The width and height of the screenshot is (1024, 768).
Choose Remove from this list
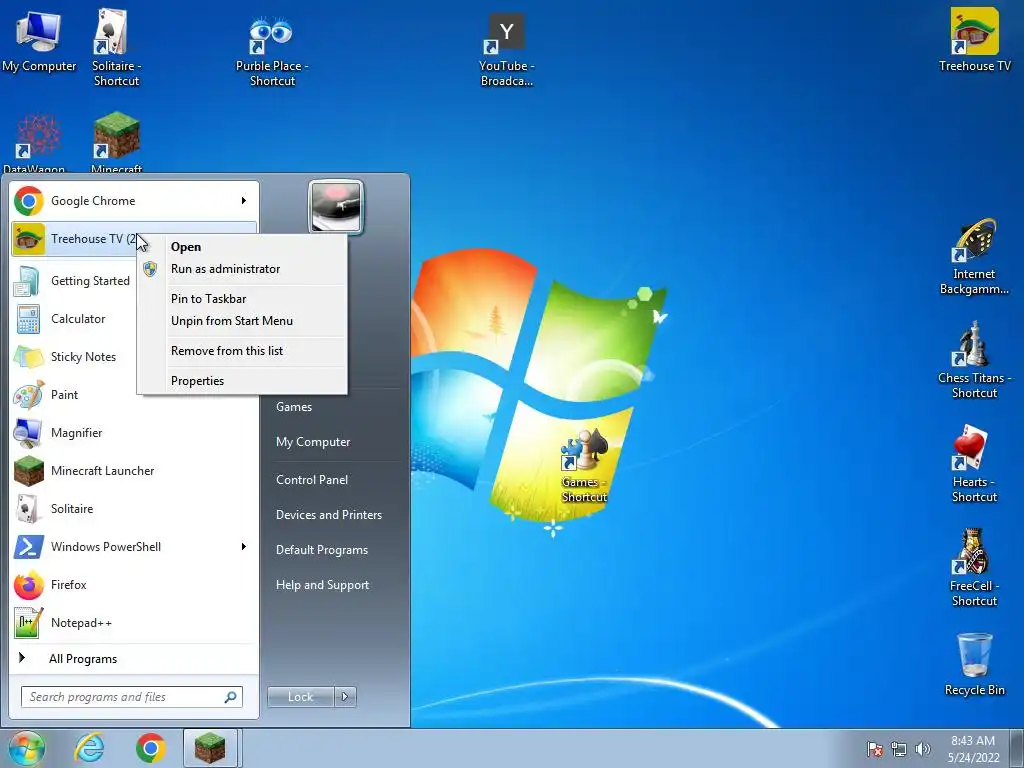[242, 351]
